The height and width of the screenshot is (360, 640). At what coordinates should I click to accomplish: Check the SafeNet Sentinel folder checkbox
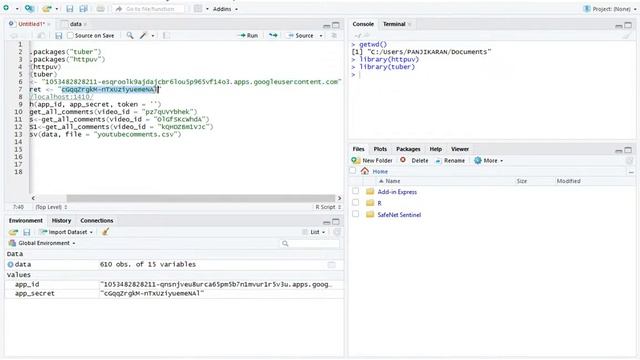click(x=356, y=213)
